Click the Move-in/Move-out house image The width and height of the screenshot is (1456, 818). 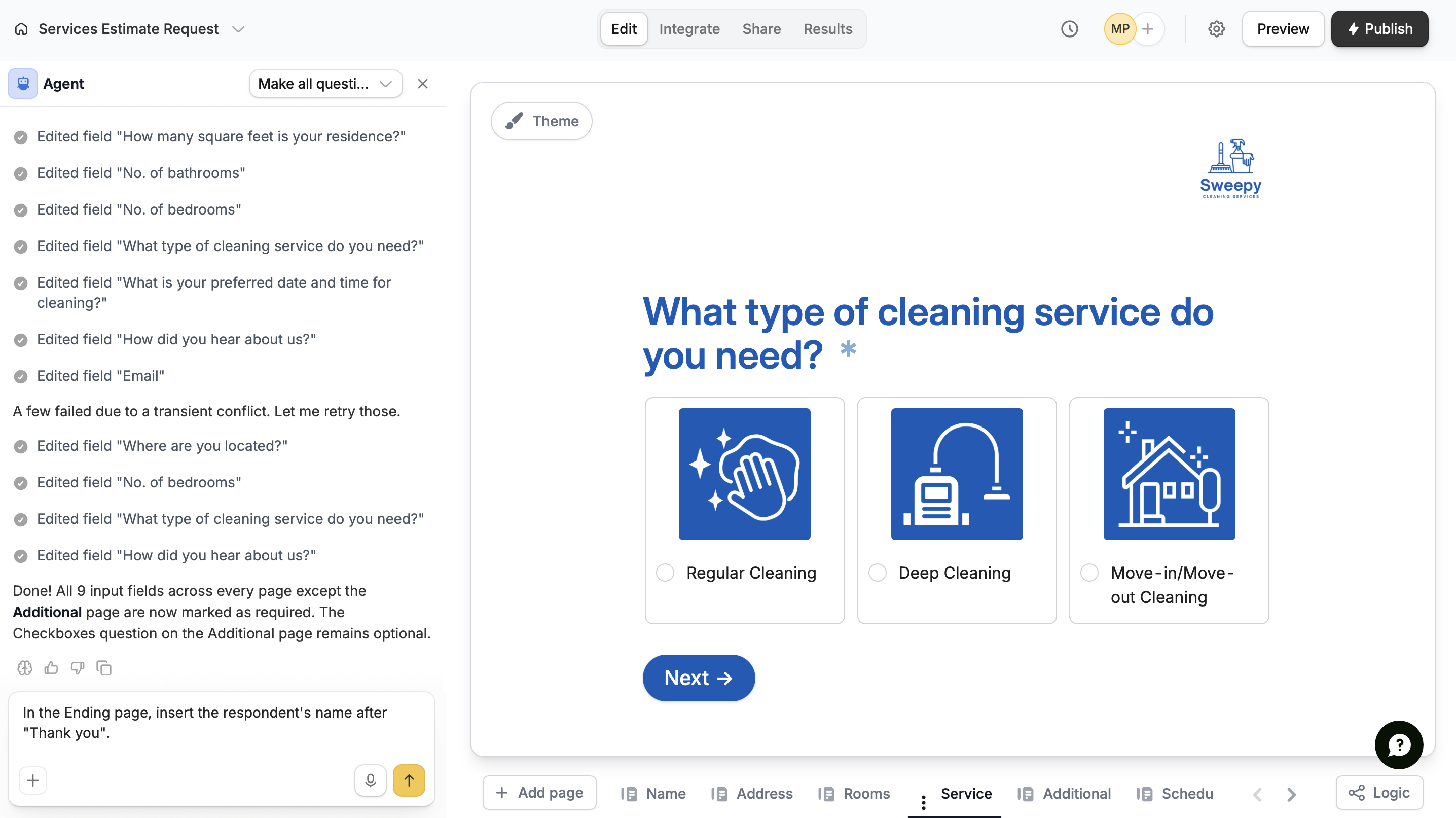(x=1169, y=474)
